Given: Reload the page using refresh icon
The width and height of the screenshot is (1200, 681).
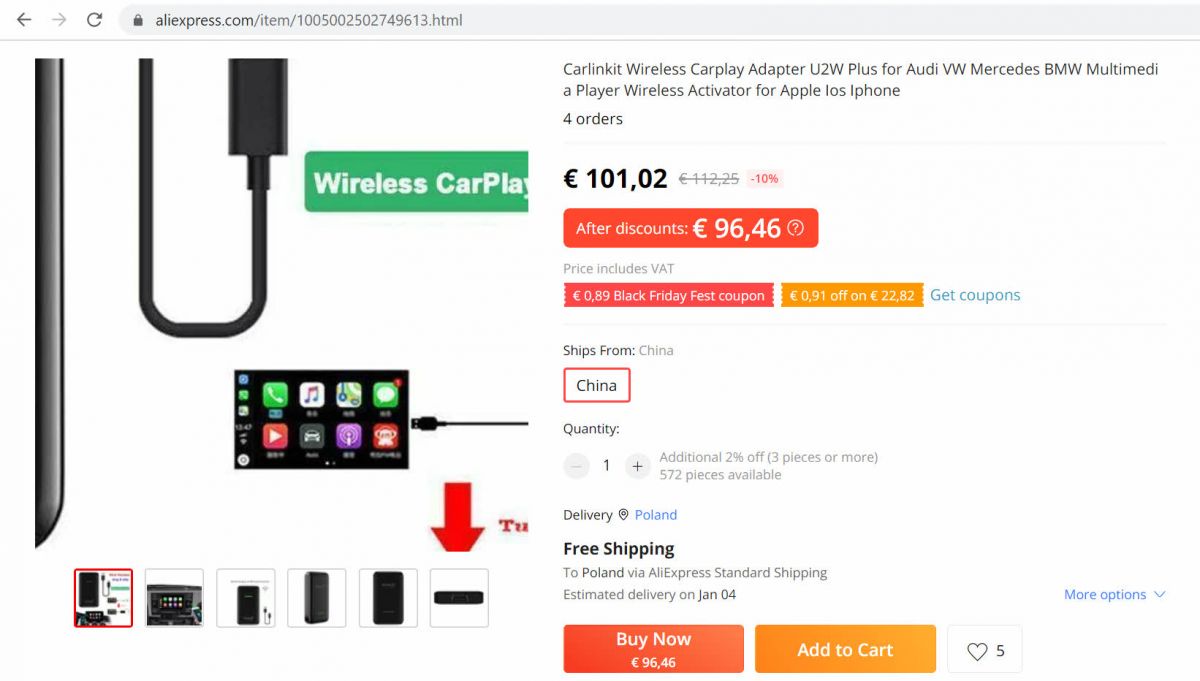Looking at the screenshot, I should click(x=94, y=20).
